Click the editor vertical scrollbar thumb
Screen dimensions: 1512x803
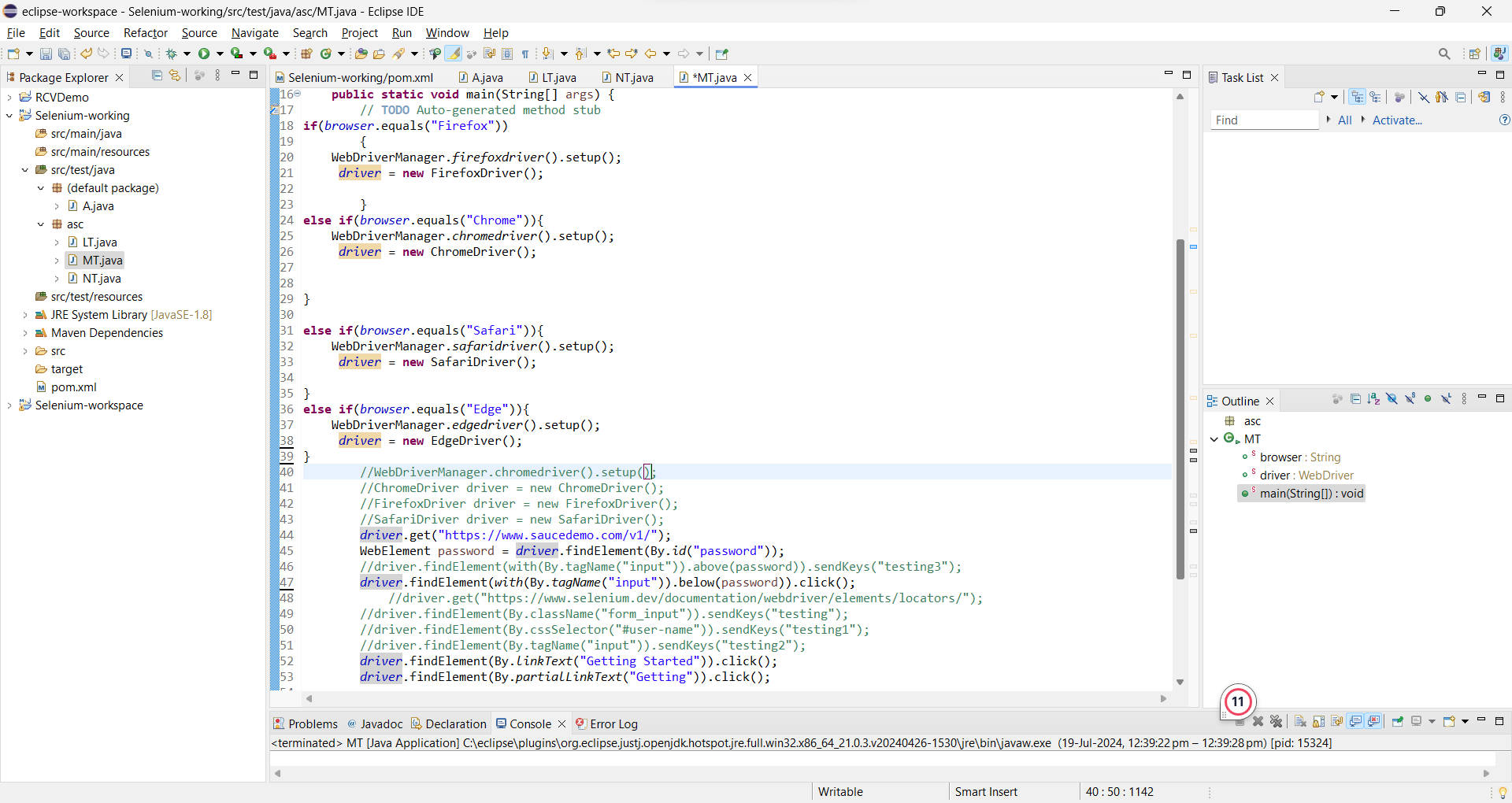point(1180,409)
